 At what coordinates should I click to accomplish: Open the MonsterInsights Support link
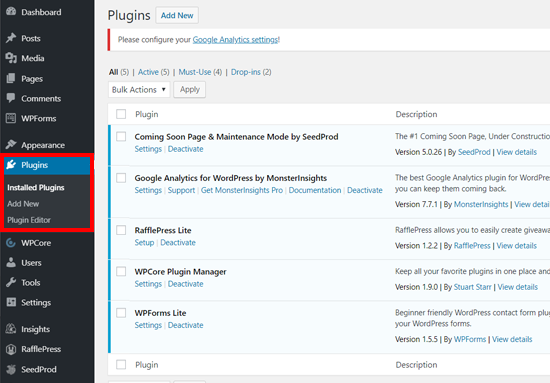coord(181,190)
